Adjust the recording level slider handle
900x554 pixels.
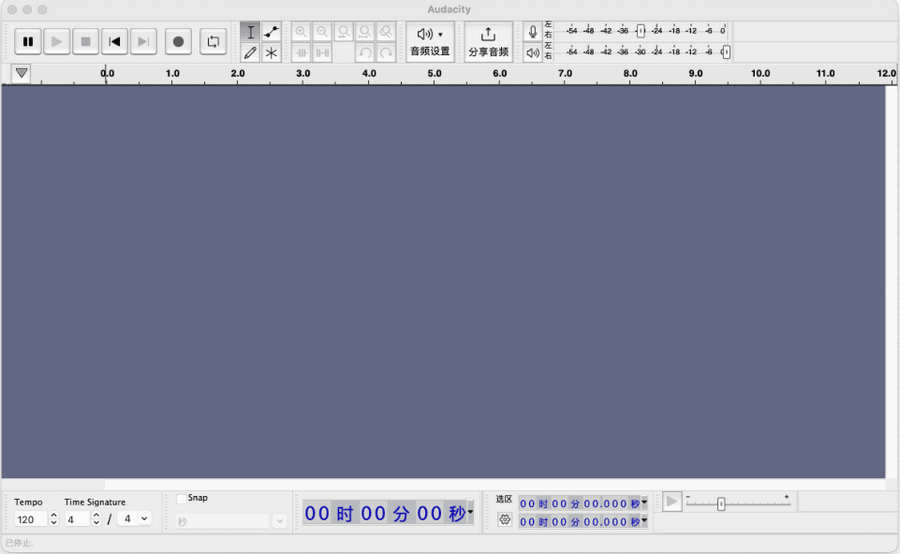(641, 31)
